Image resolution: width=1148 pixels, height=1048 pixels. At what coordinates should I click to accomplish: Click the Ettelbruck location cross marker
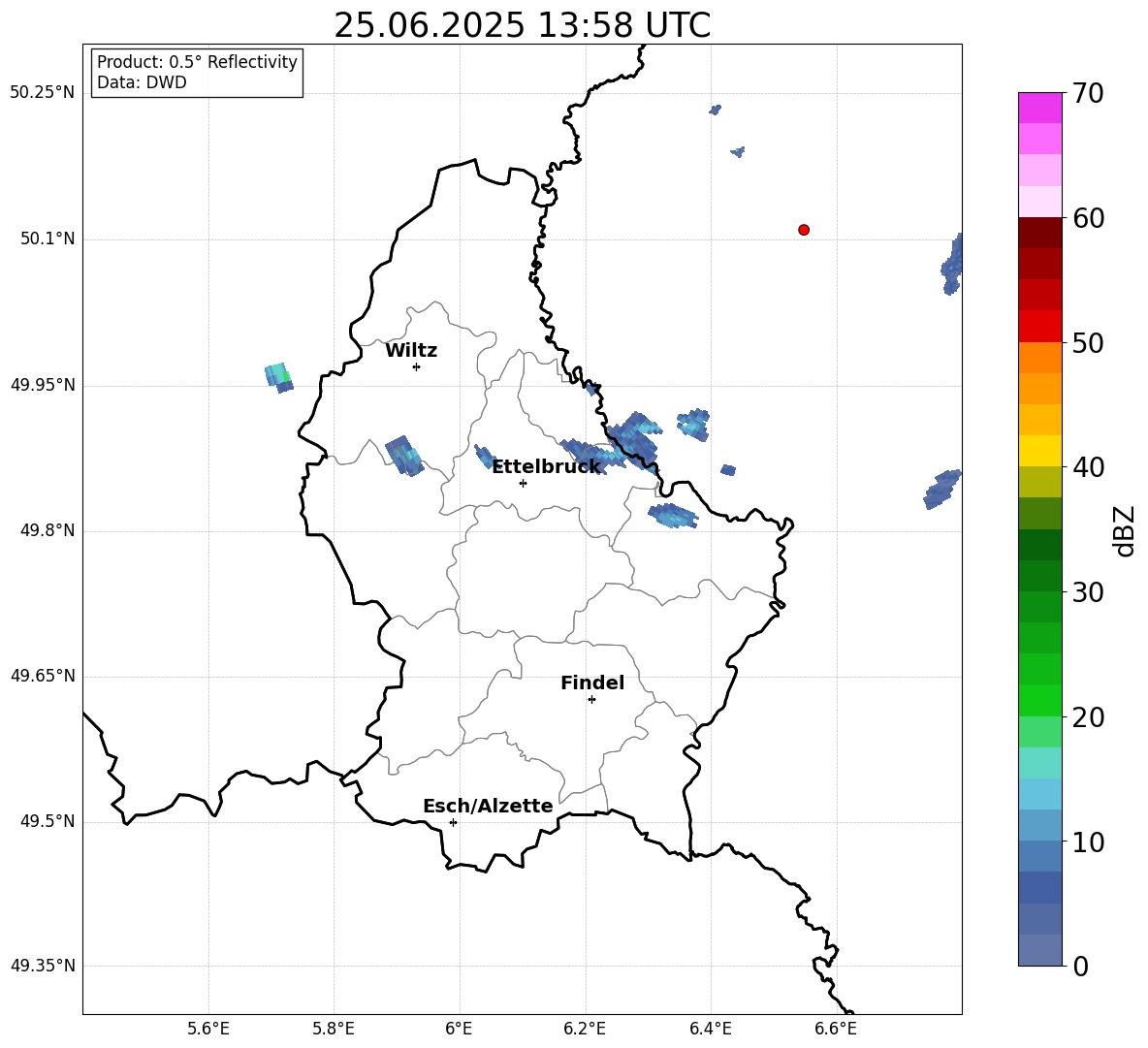[523, 483]
